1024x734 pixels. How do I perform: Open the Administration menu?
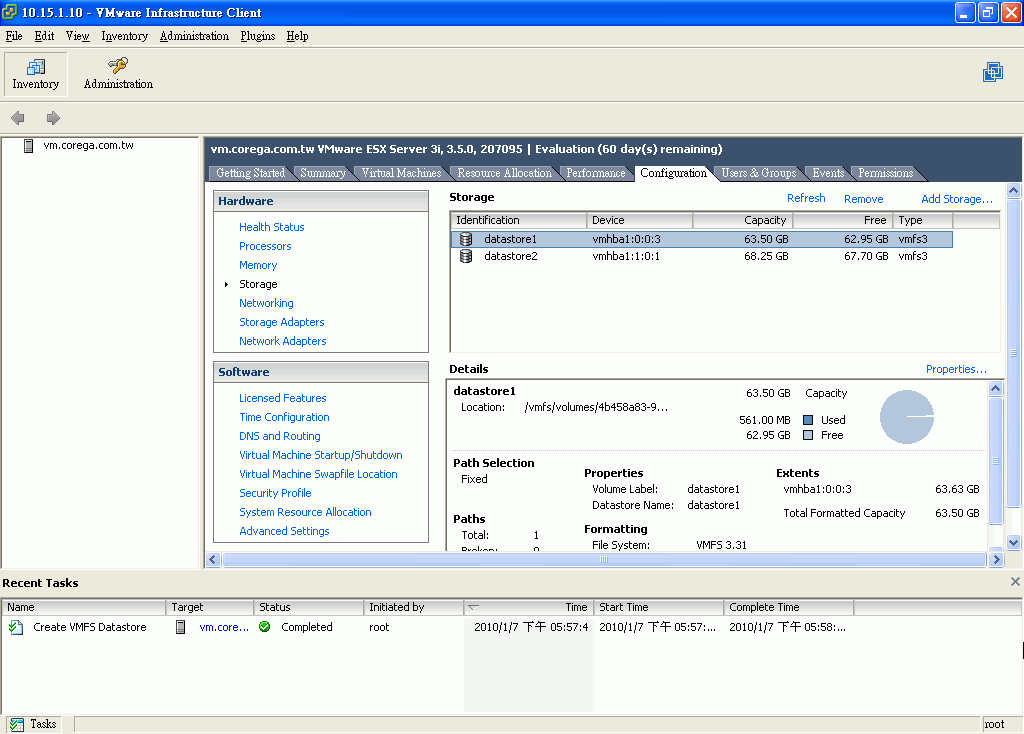(195, 36)
